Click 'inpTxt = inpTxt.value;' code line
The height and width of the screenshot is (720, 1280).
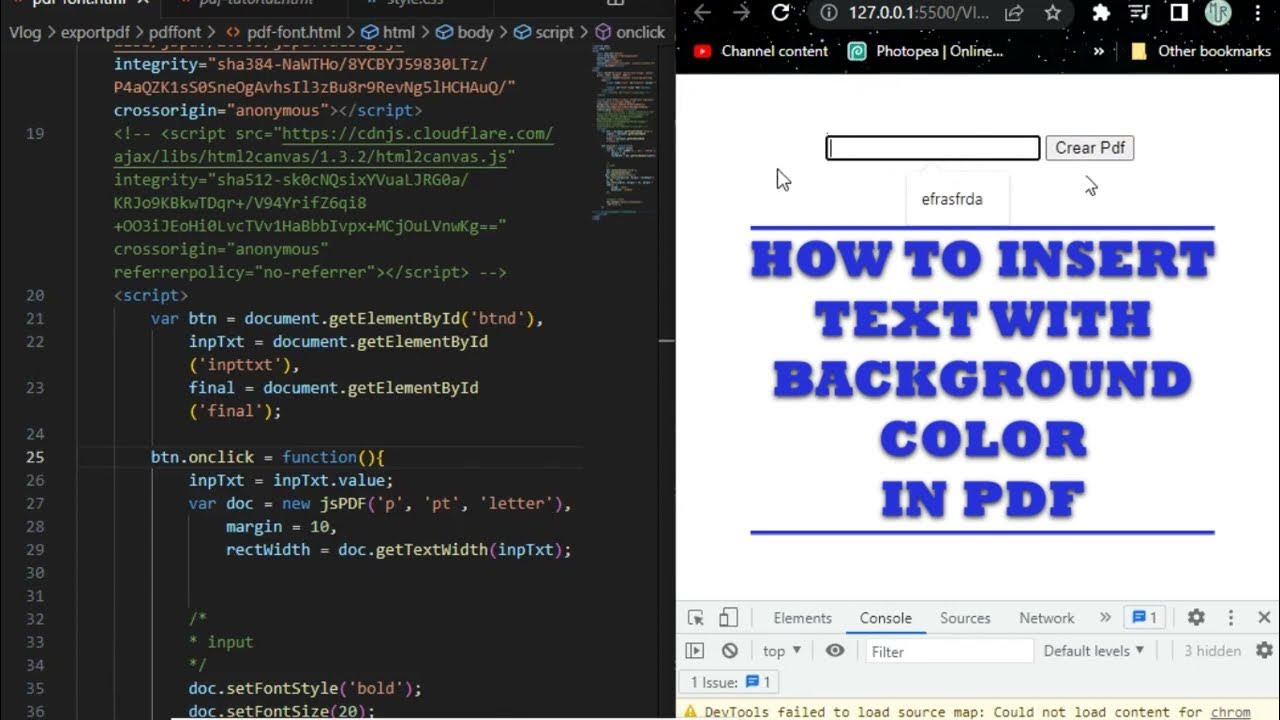point(291,480)
